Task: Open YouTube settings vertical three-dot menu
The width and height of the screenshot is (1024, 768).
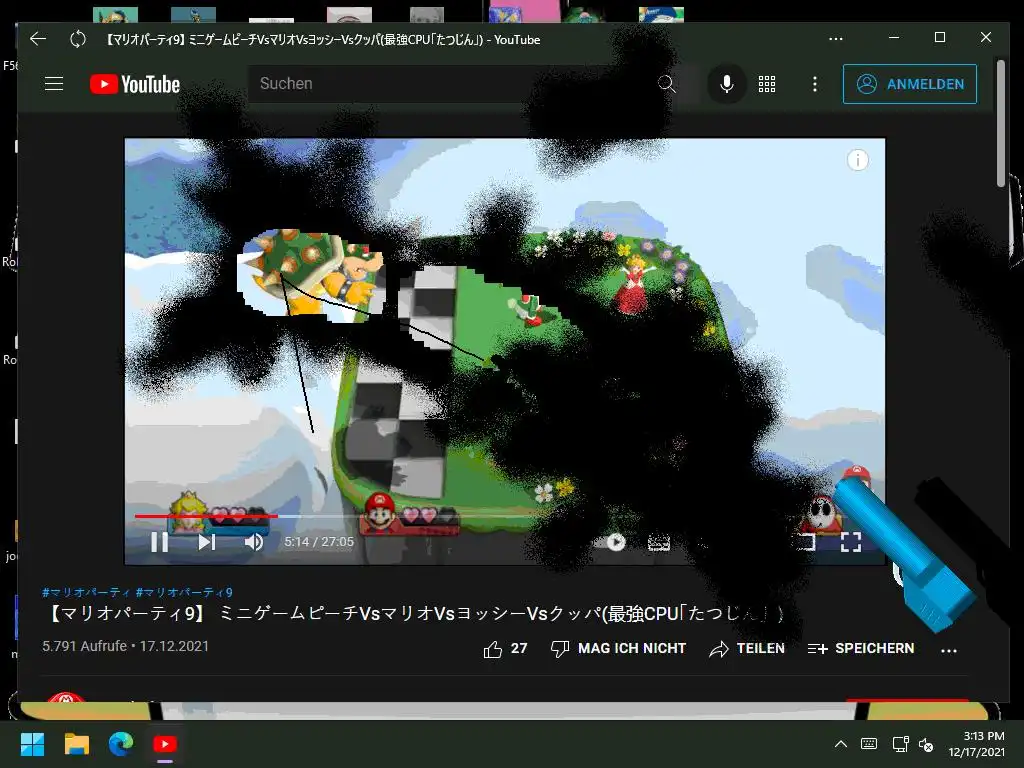Action: (x=814, y=84)
